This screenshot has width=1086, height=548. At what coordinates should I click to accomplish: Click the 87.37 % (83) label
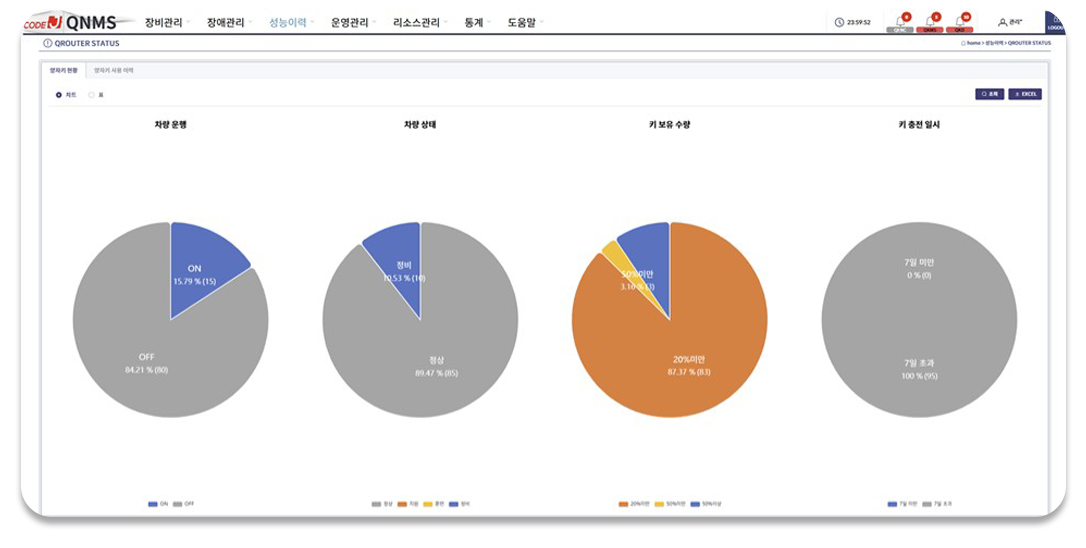689,372
